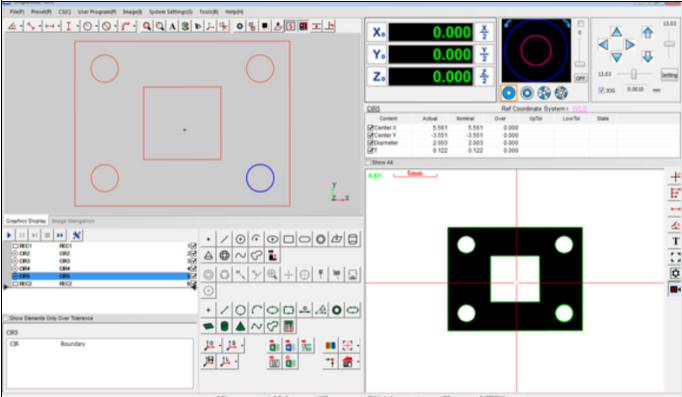Select the green arc measurement tool
The width and height of the screenshot is (682, 397).
(257, 310)
